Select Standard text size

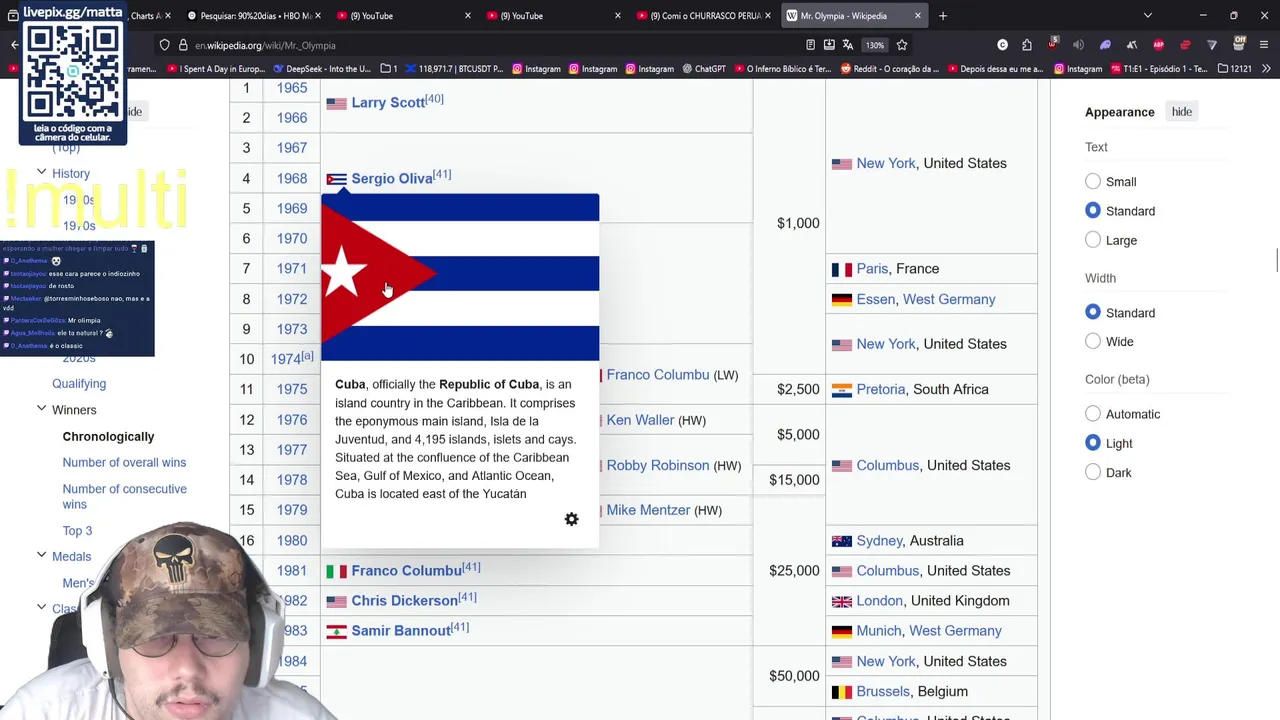1093,211
